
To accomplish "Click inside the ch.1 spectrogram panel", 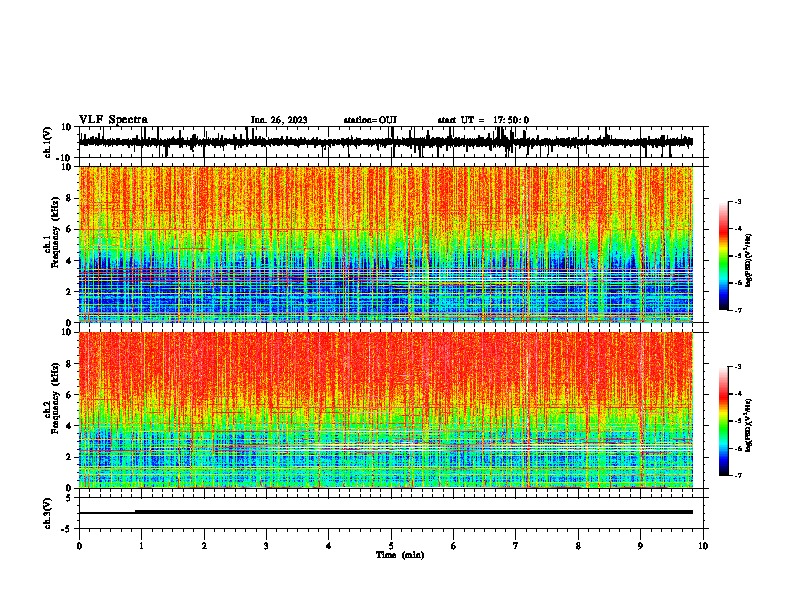I will 386,244.
